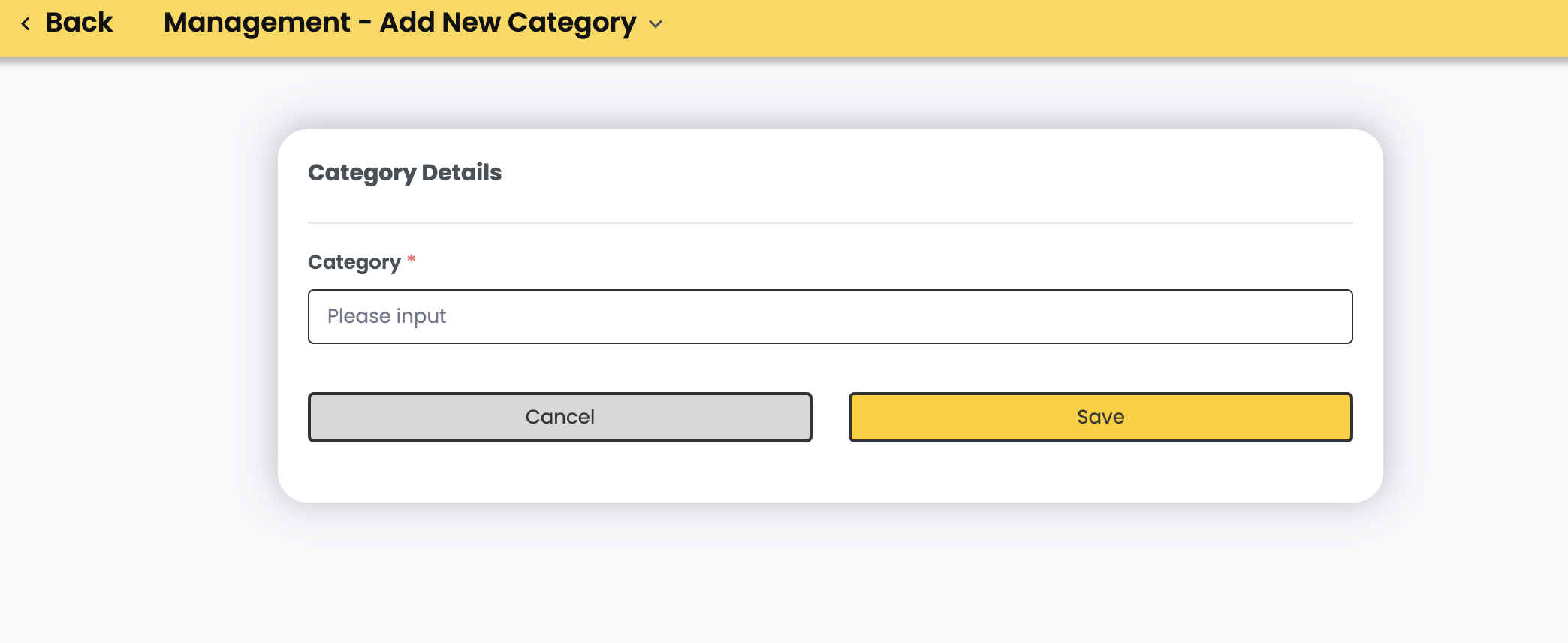Click the dash in the header title
The image size is (1568, 643).
365,23
